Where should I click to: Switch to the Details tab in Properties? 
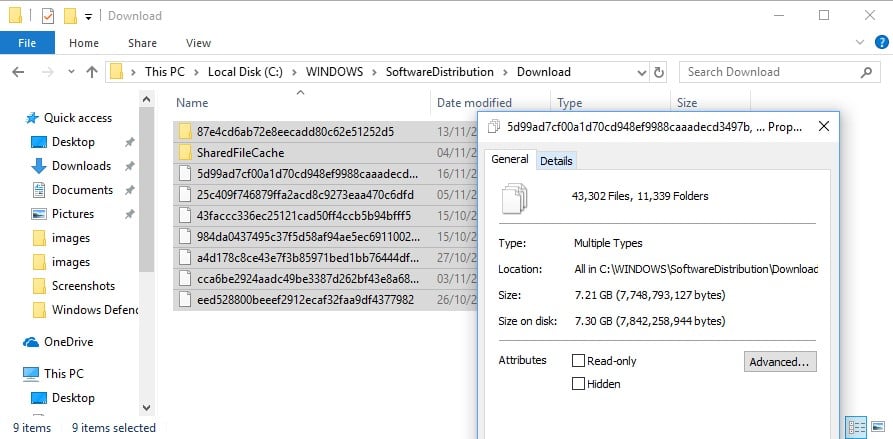pyautogui.click(x=556, y=161)
